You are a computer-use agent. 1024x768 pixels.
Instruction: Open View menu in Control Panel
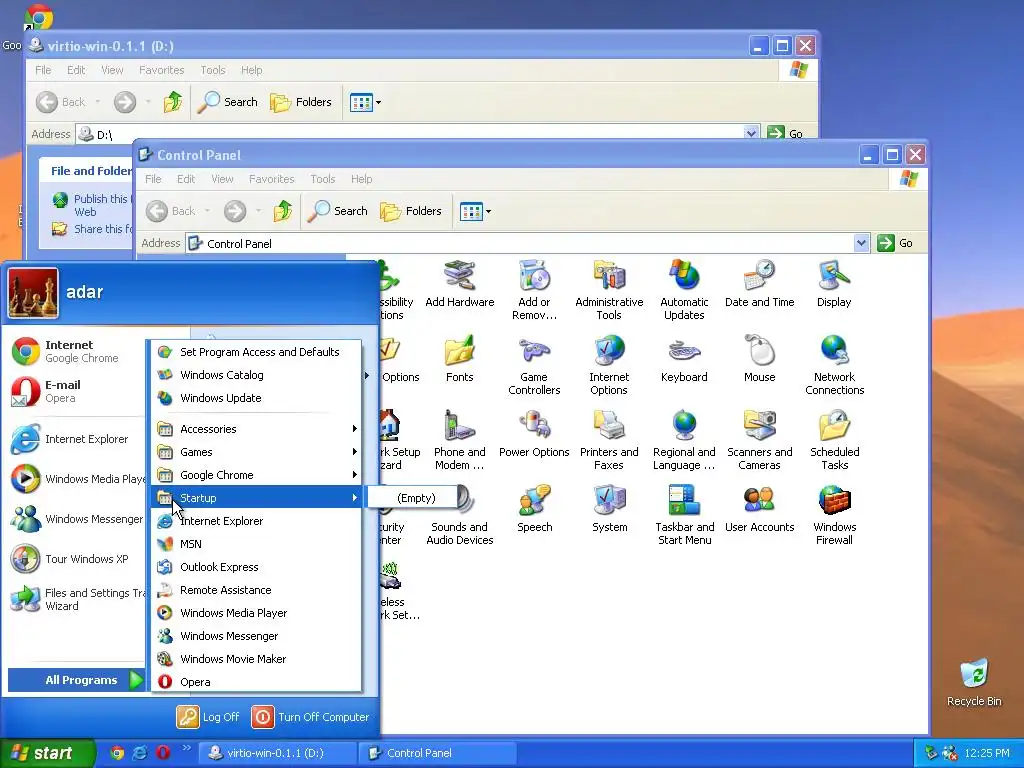[222, 179]
